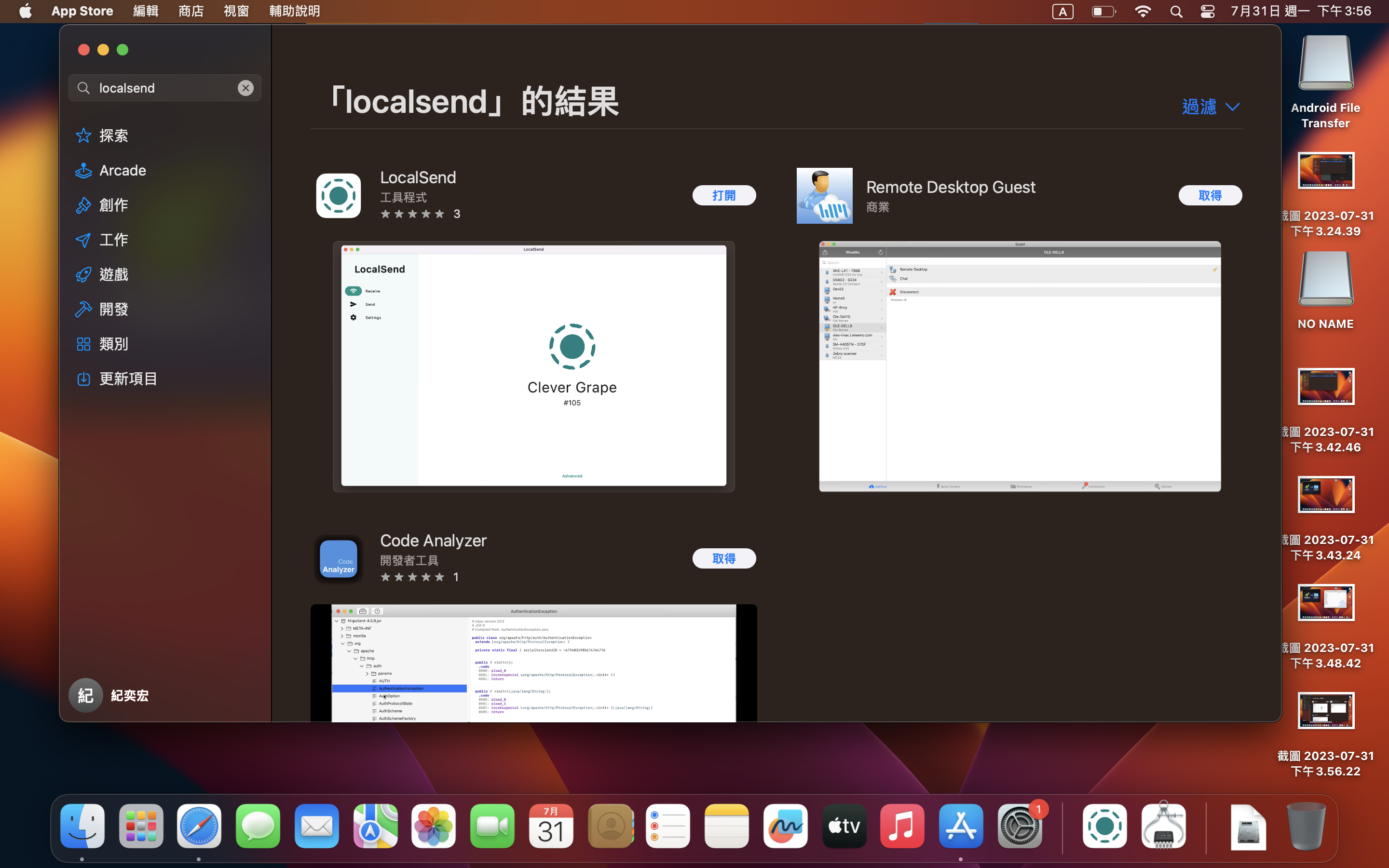Click the date and time in menu bar
Screen dimensions: 1389x868
(x=1301, y=11)
